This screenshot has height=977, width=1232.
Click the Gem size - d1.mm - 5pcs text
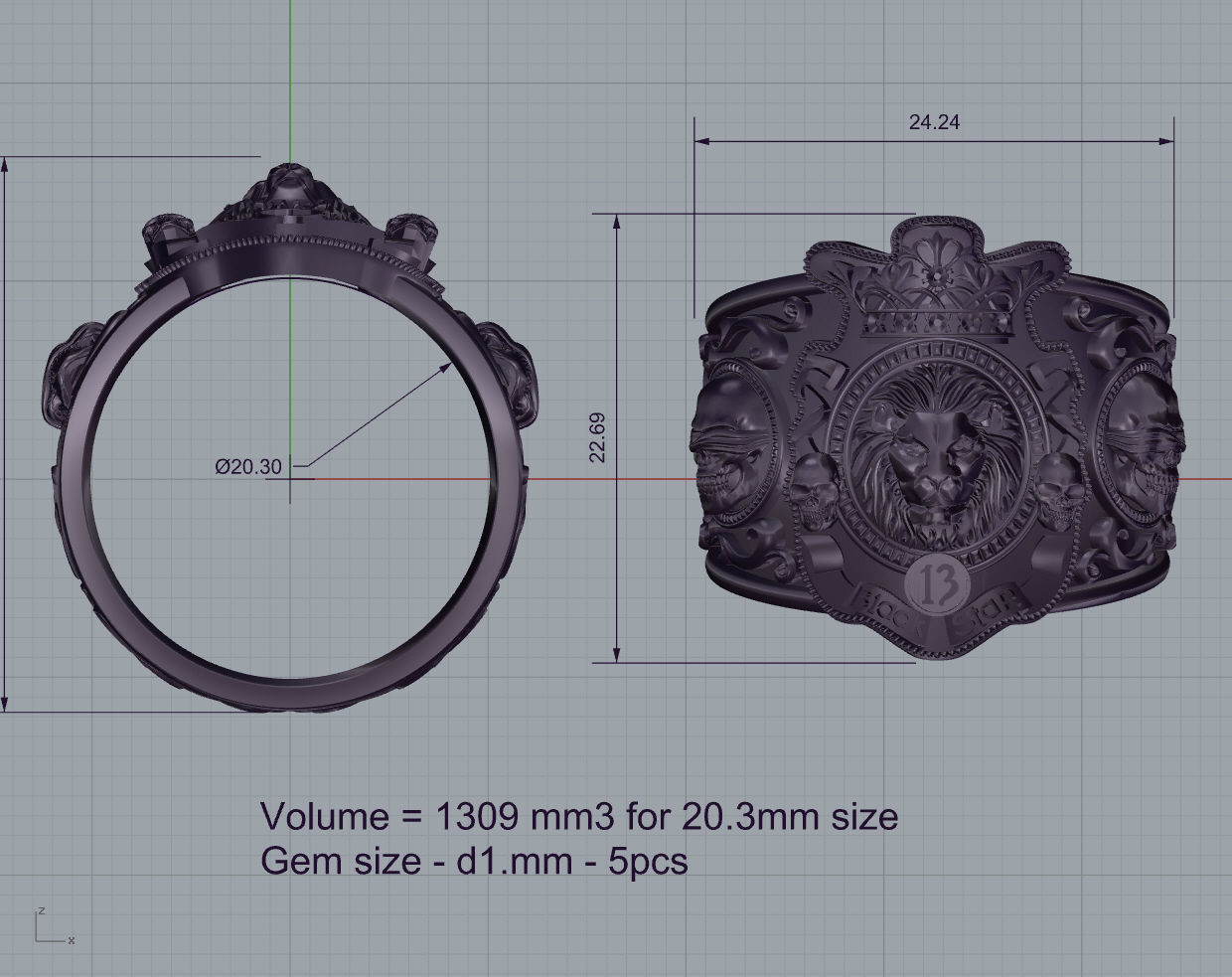(474, 860)
